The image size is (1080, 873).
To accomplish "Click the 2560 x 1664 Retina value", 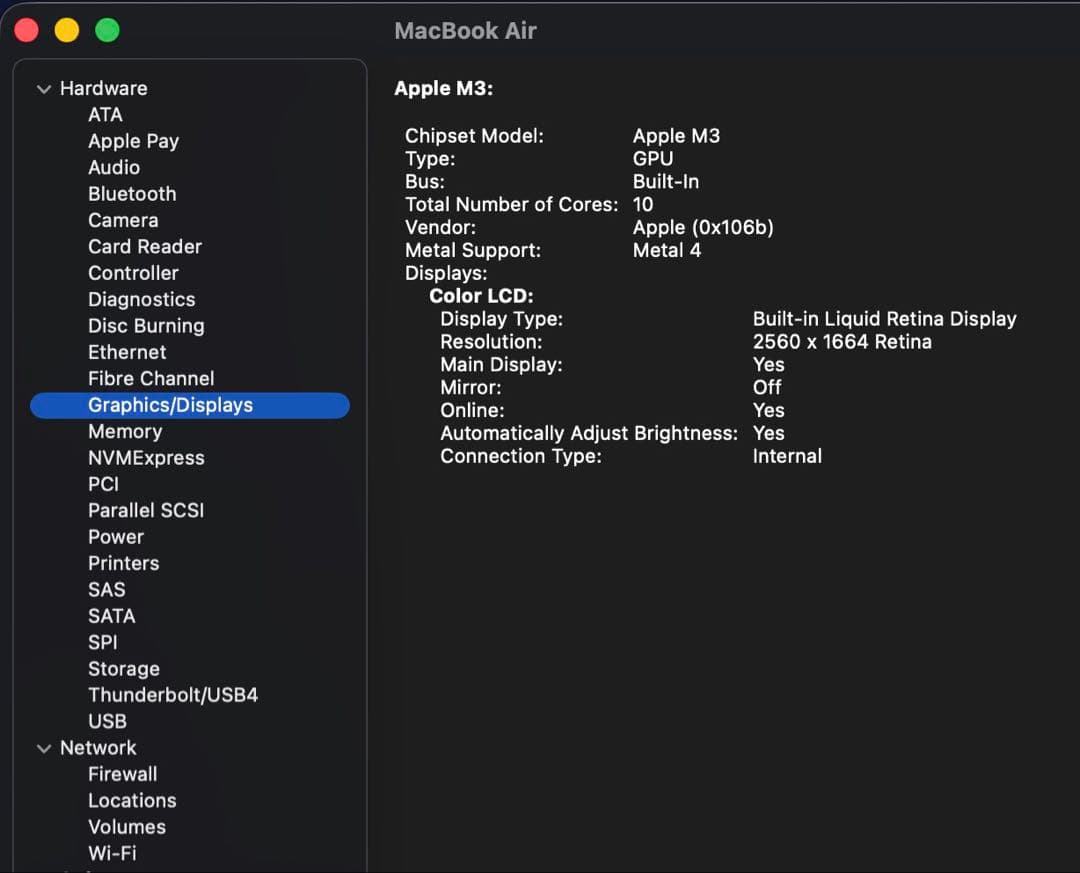I will 842,342.
